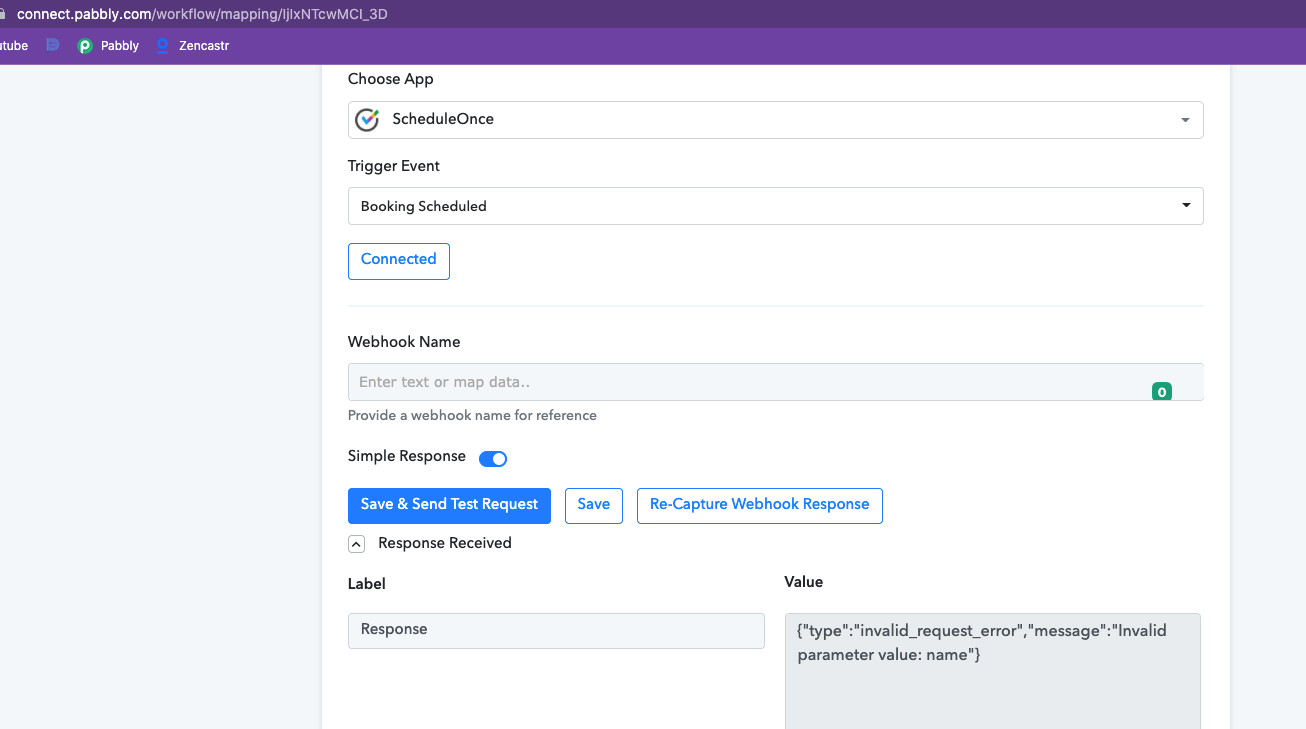Click the Response label field
Image resolution: width=1306 pixels, height=729 pixels.
coord(556,630)
